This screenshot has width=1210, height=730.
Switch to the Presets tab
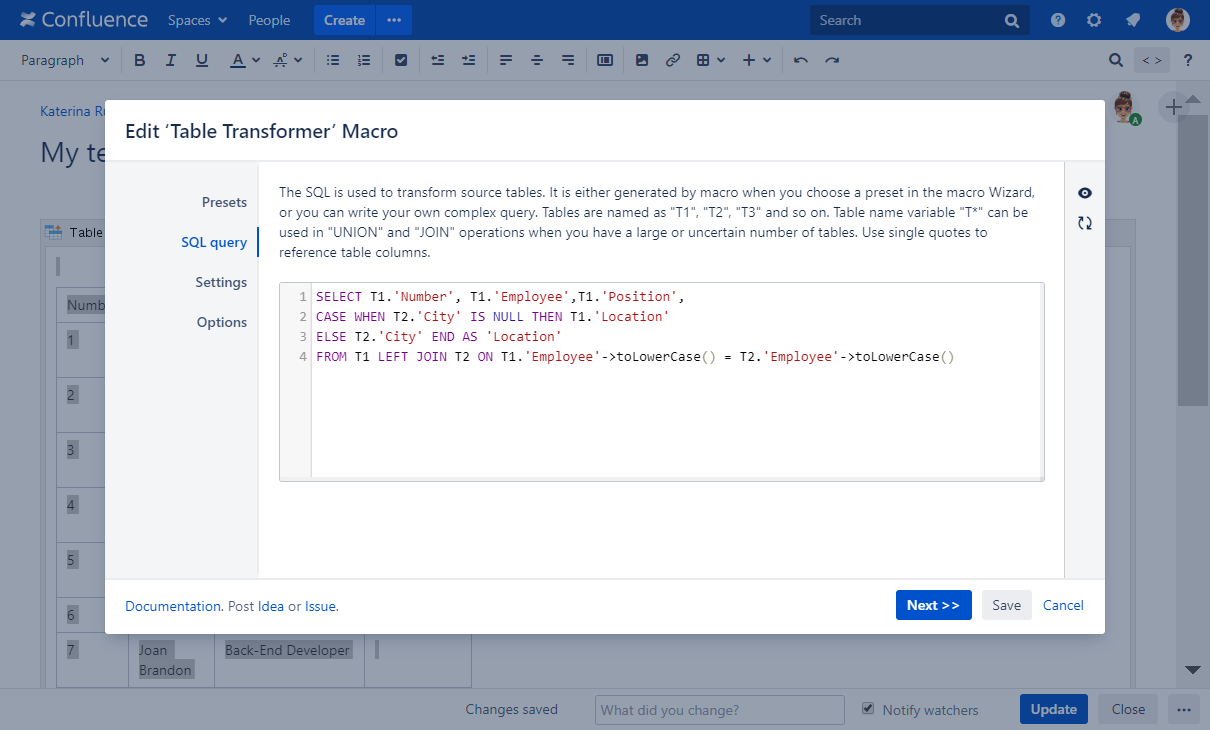(224, 202)
